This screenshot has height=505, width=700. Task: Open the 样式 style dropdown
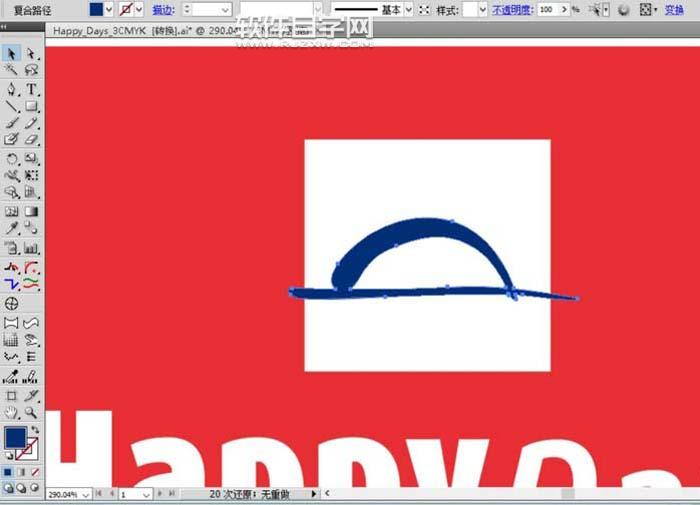[x=482, y=9]
